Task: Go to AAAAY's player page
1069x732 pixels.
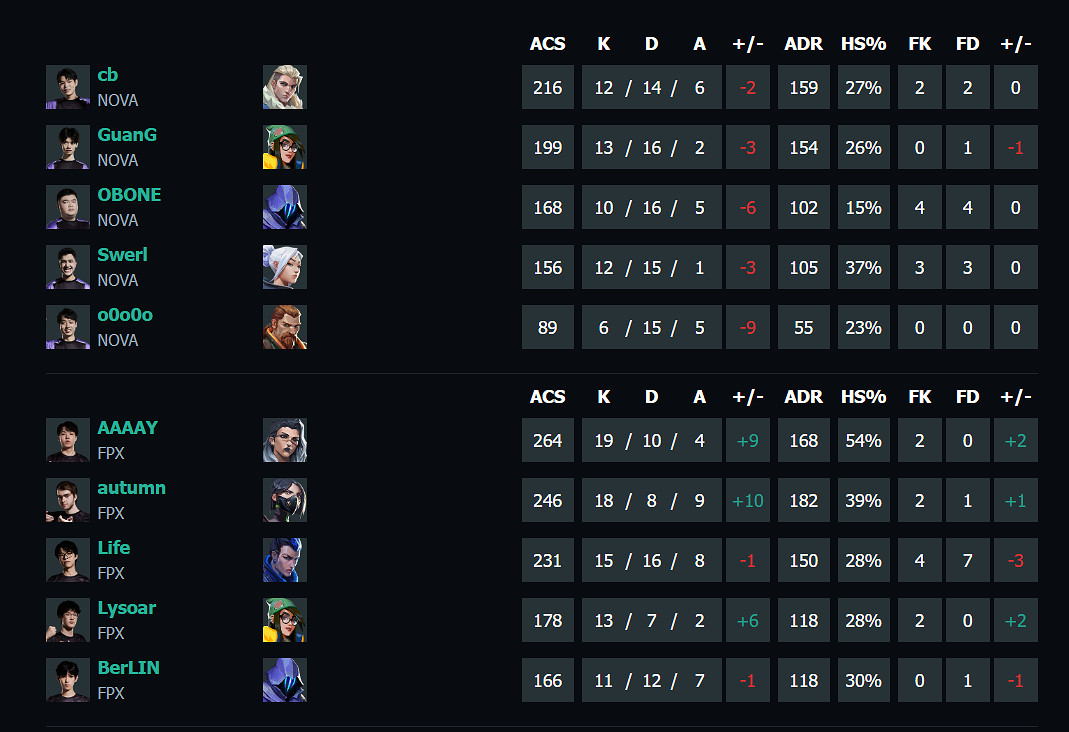Action: pos(127,428)
